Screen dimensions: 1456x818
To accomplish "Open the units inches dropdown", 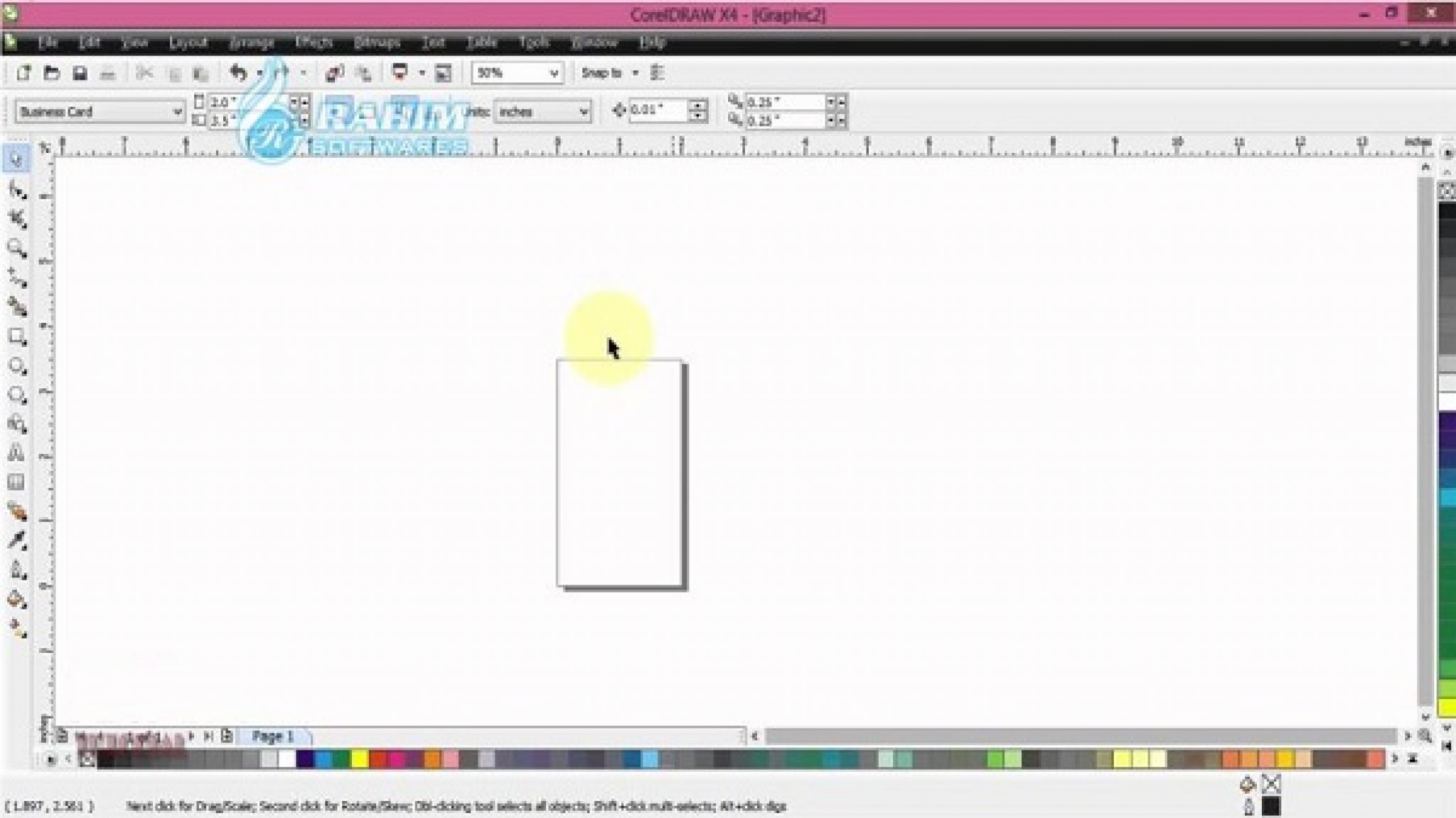I will coord(583,112).
